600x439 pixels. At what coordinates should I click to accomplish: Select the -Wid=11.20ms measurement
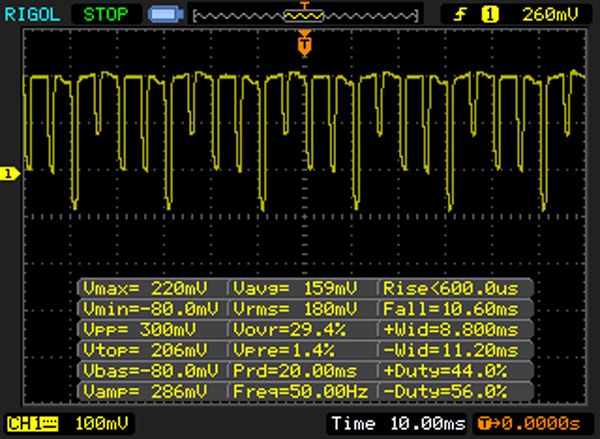[x=451, y=350]
